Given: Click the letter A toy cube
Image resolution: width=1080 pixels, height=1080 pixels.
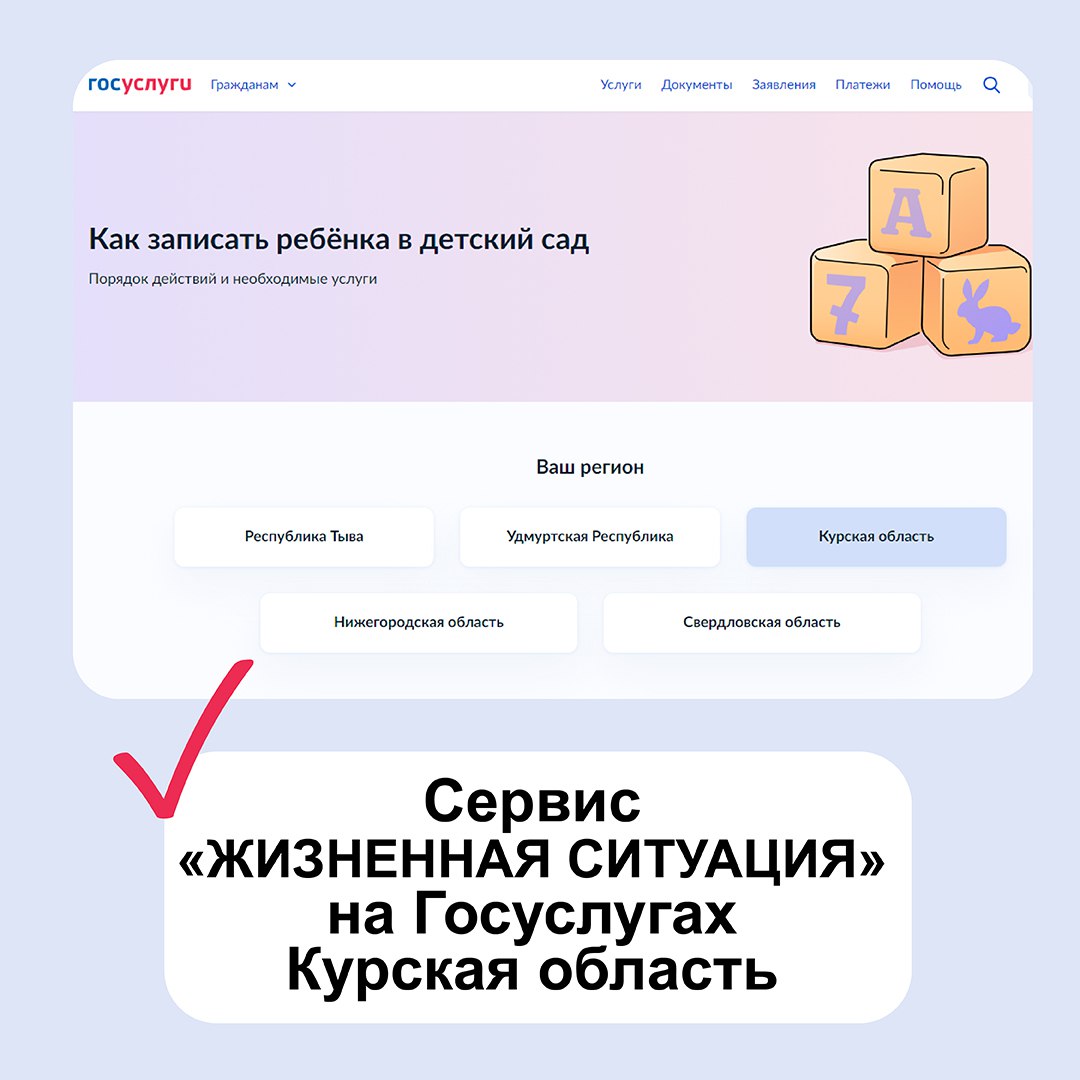Looking at the screenshot, I should point(928,204).
